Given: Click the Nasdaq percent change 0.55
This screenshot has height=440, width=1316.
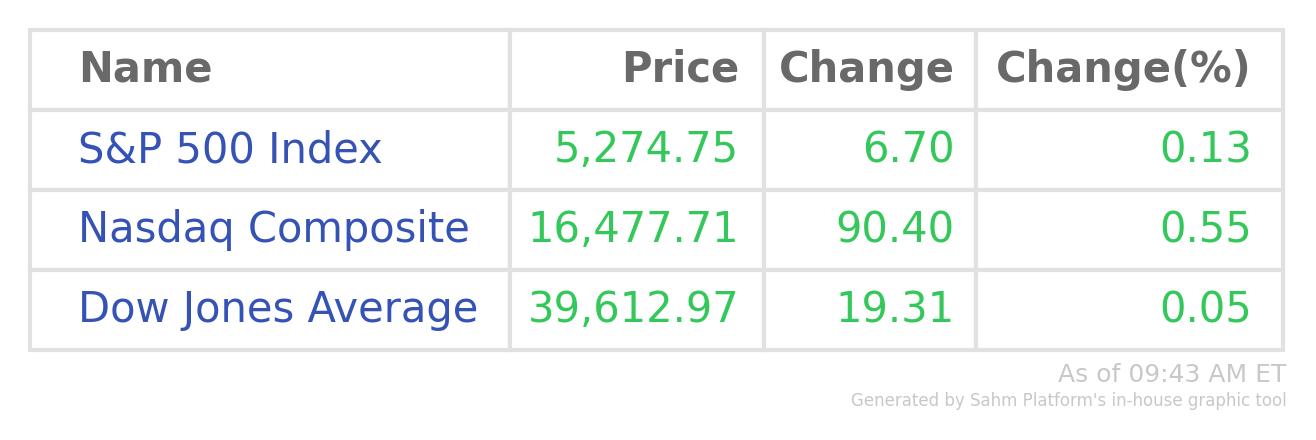Looking at the screenshot, I should coord(1205,229).
